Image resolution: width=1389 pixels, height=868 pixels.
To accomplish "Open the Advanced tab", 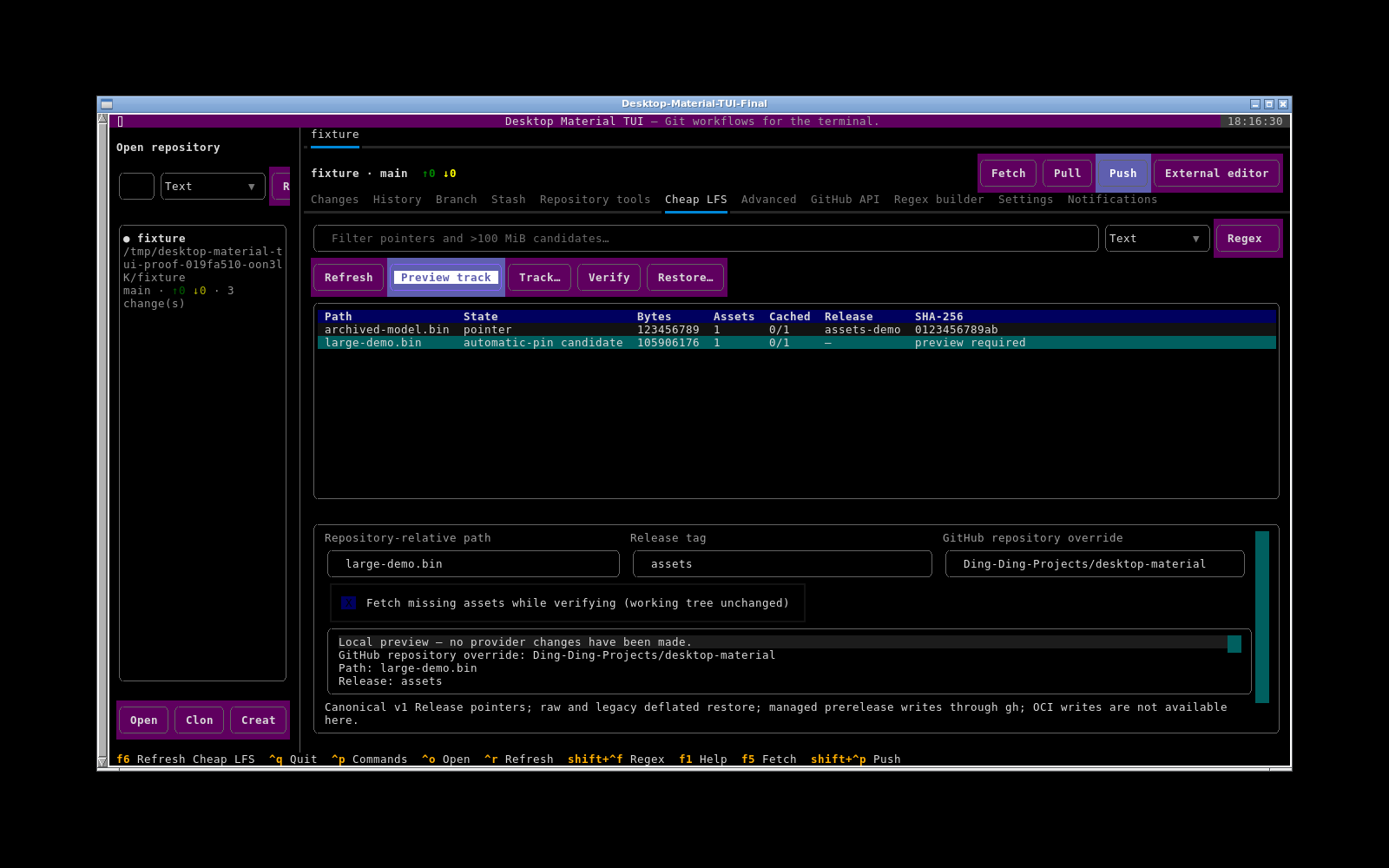I will tap(768, 200).
